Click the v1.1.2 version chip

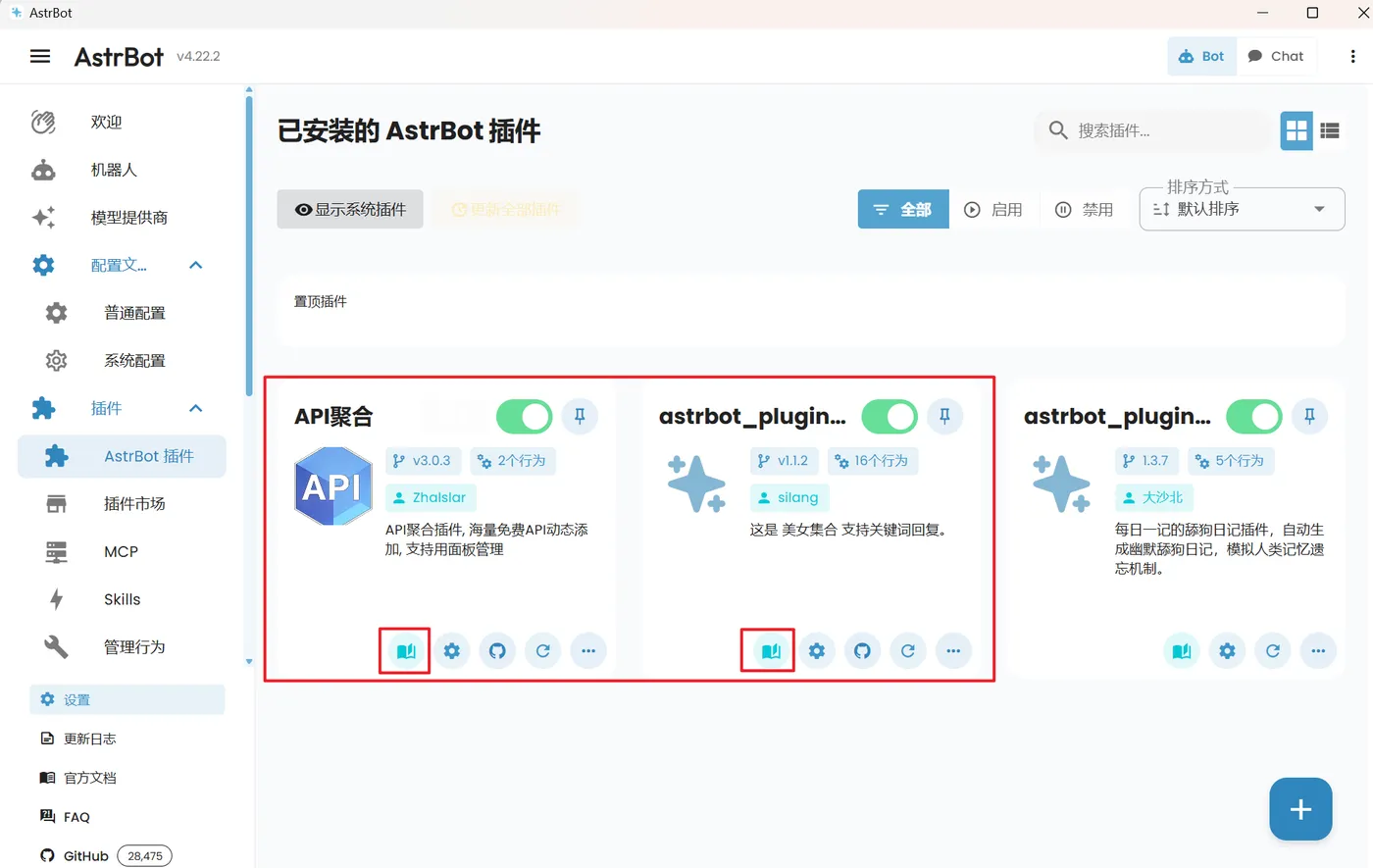click(785, 460)
